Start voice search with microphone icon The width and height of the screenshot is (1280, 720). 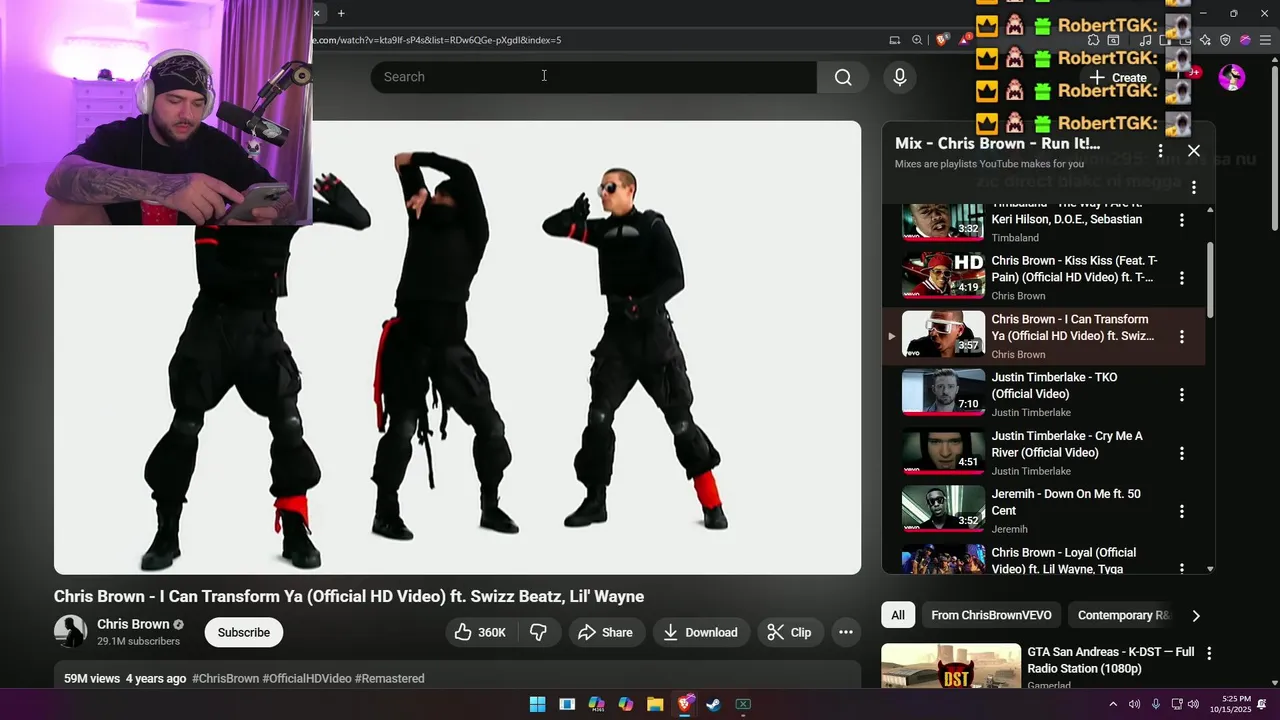(900, 77)
